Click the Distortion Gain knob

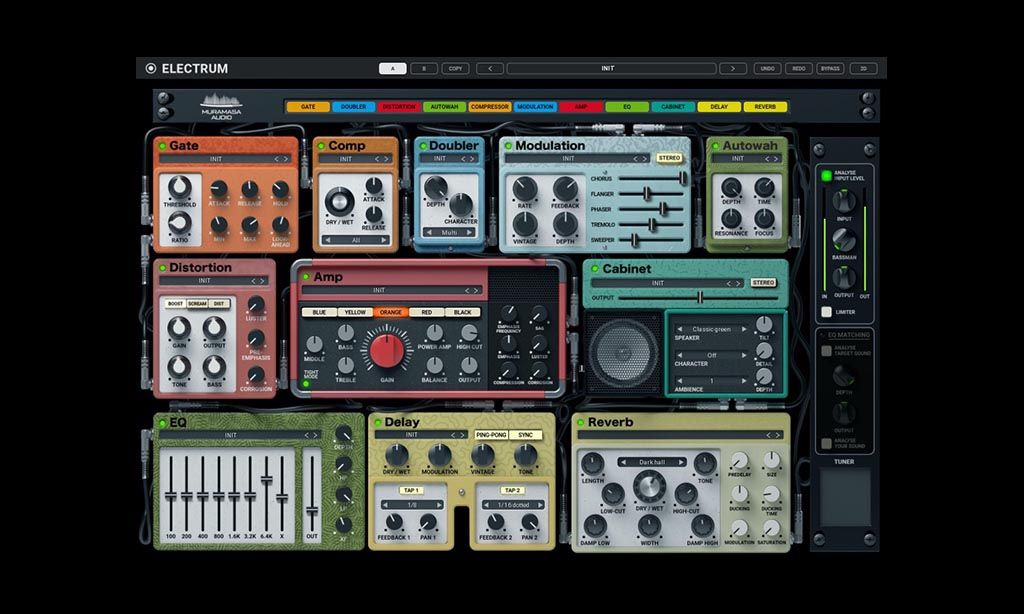click(x=179, y=329)
